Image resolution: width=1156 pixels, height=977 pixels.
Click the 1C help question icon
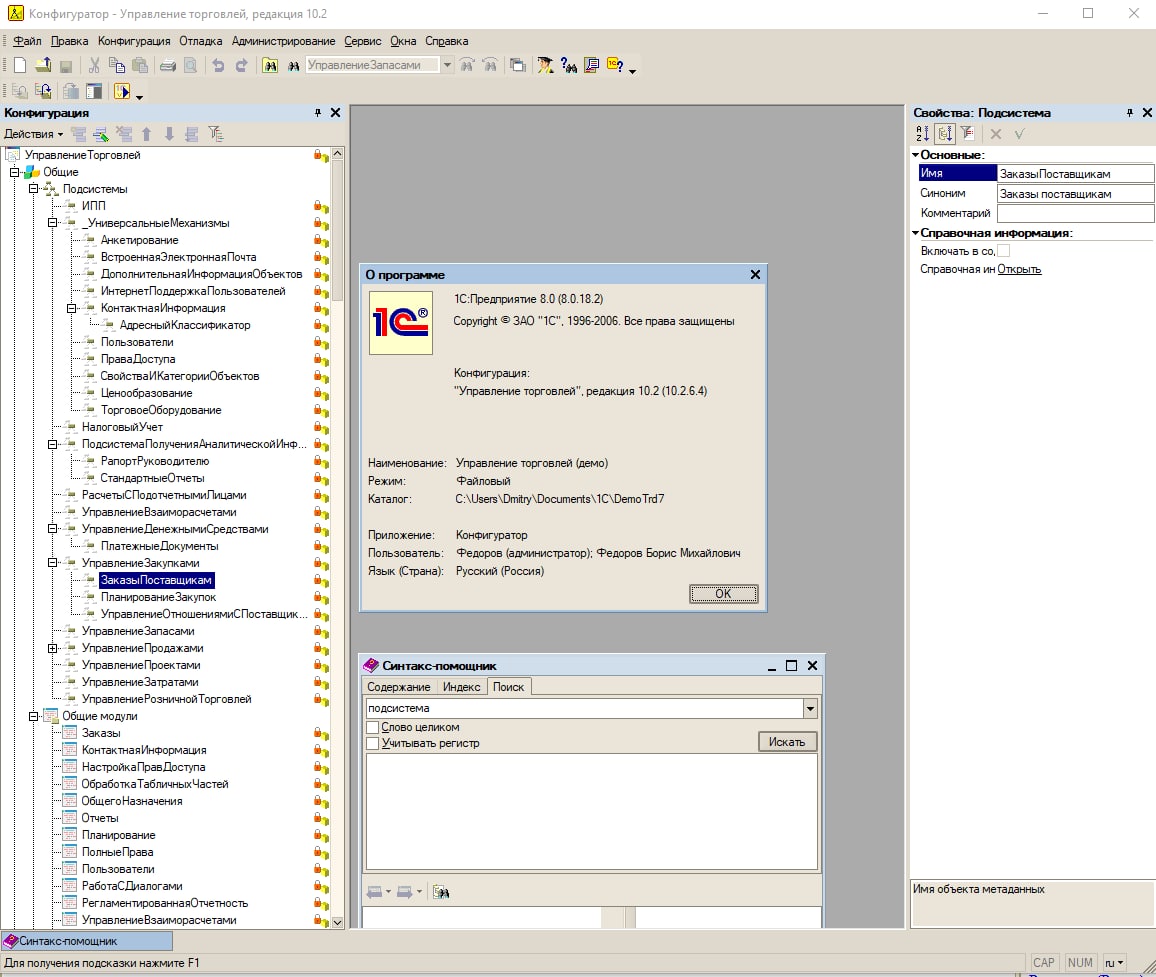(x=615, y=66)
